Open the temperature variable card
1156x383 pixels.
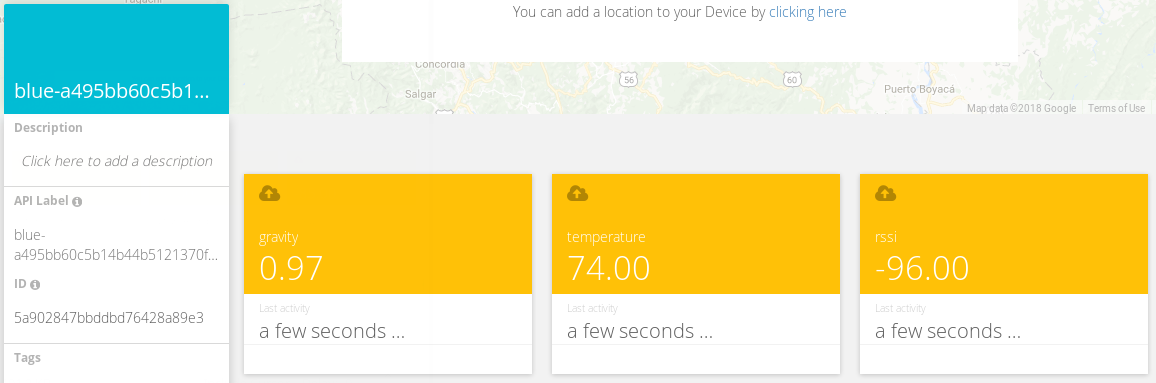coord(696,274)
